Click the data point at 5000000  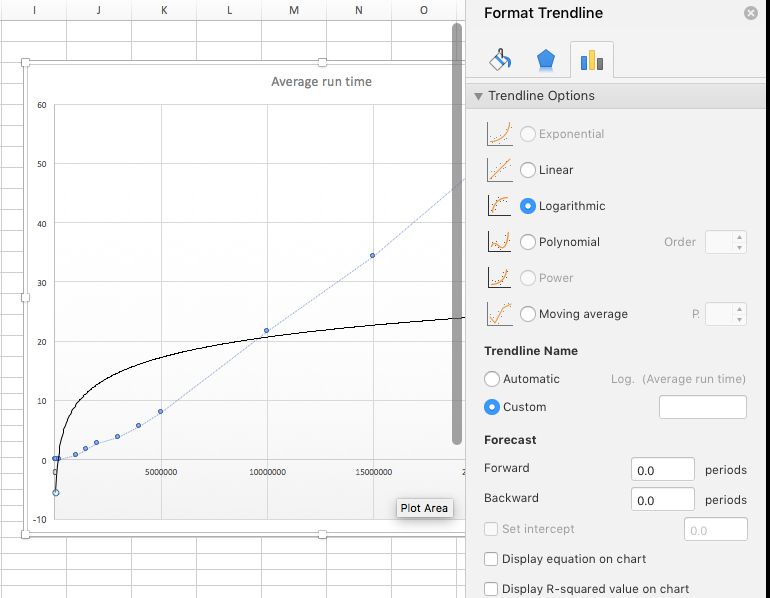click(161, 411)
